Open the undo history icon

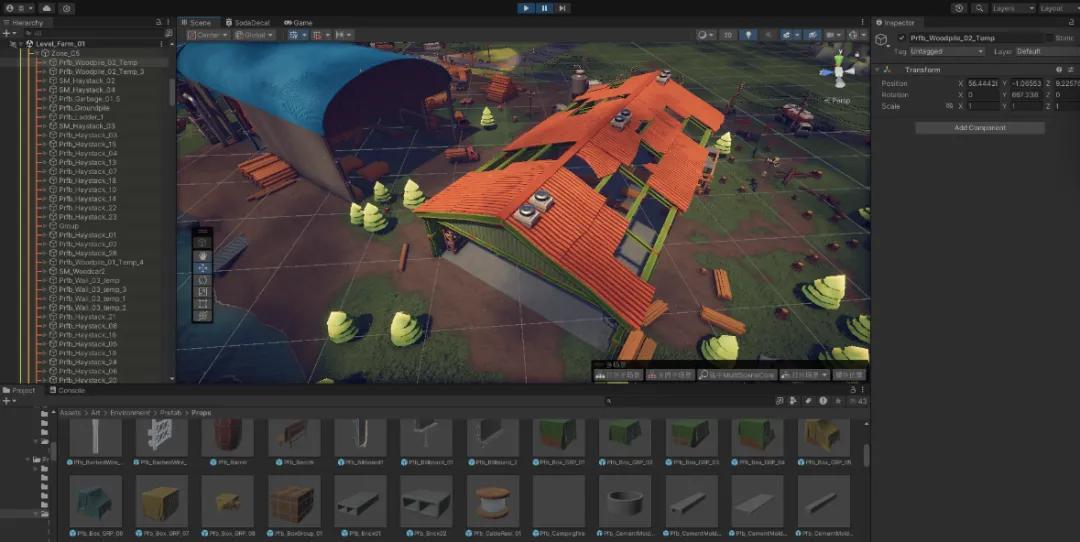coord(959,8)
